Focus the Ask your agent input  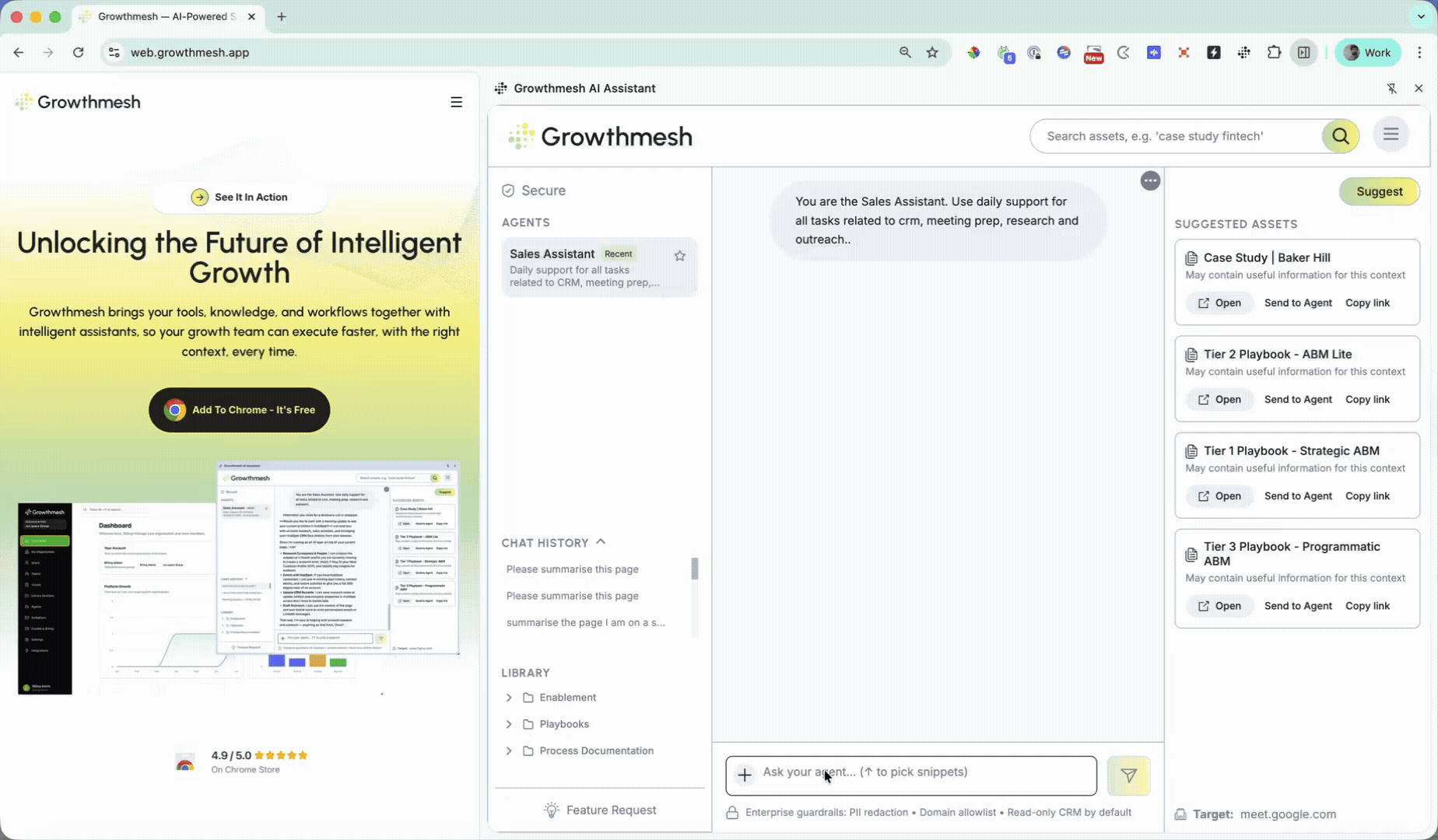(x=911, y=775)
